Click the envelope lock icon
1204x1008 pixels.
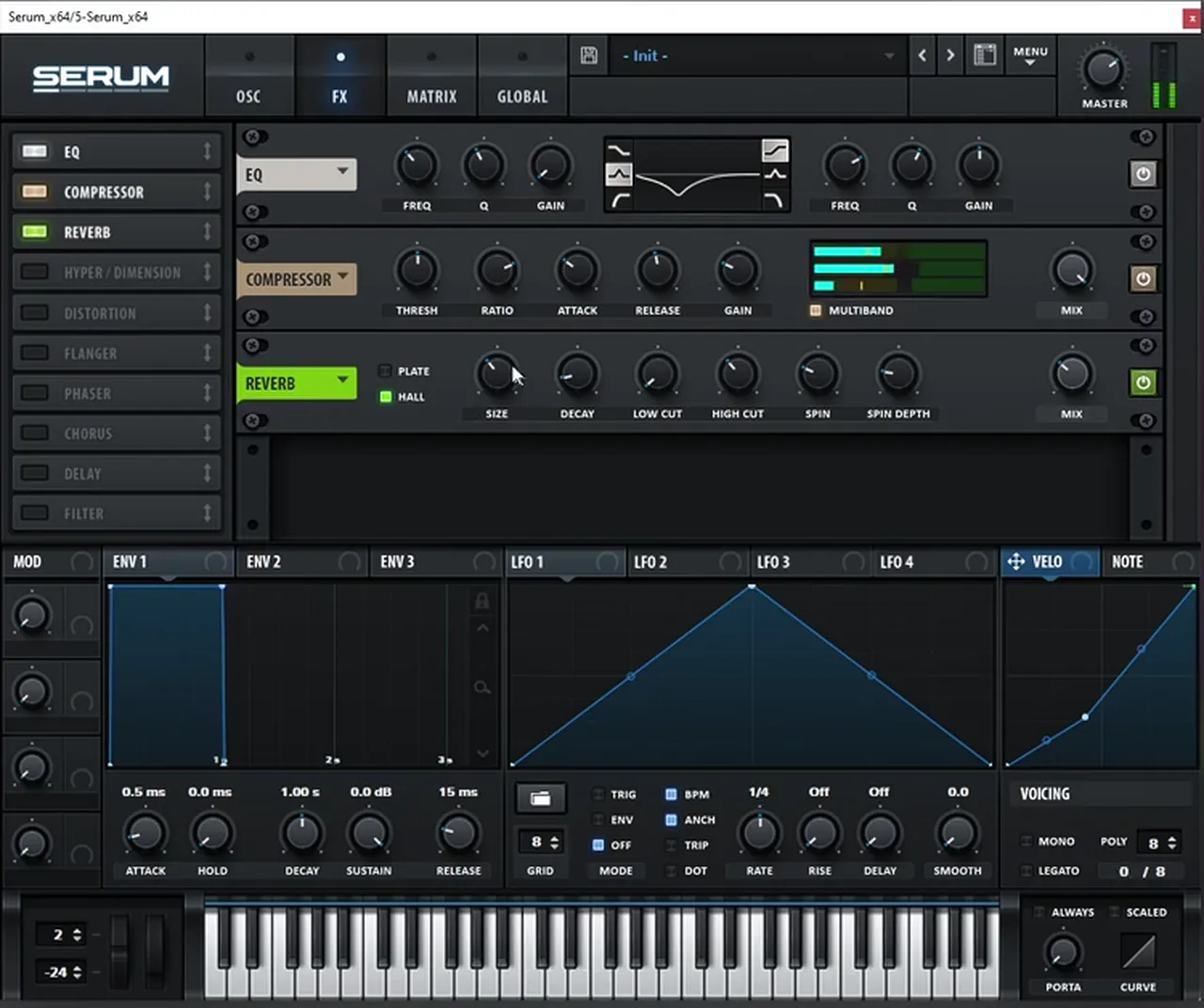click(x=482, y=601)
